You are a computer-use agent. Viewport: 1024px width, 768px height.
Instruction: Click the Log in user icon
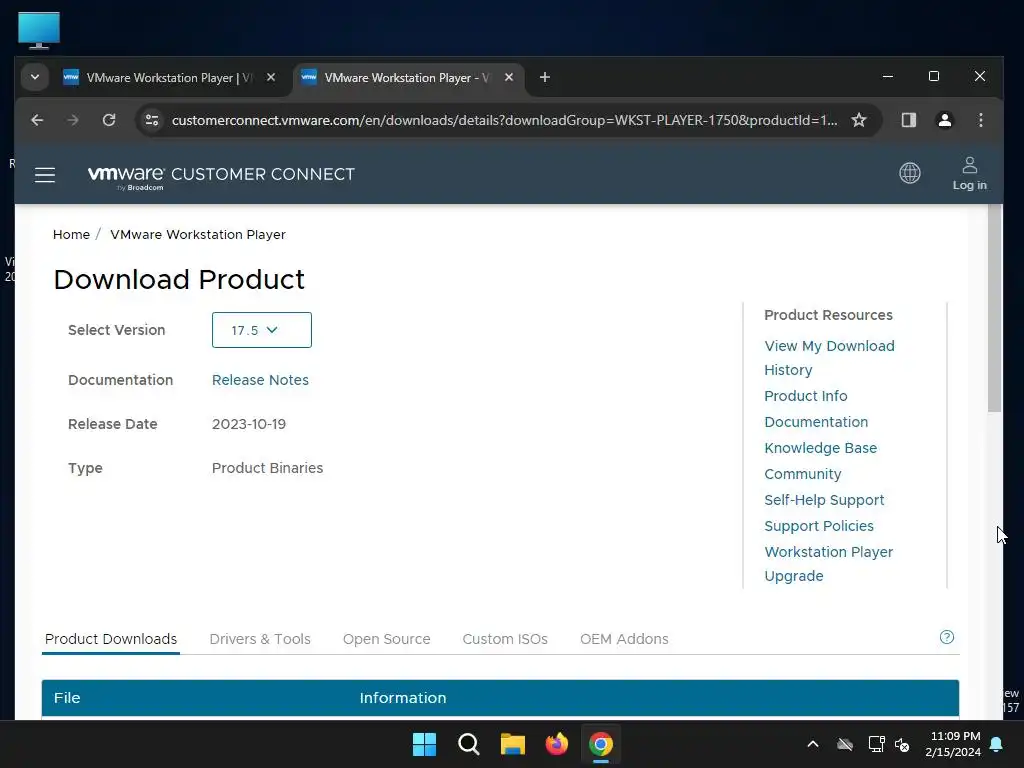point(970,174)
